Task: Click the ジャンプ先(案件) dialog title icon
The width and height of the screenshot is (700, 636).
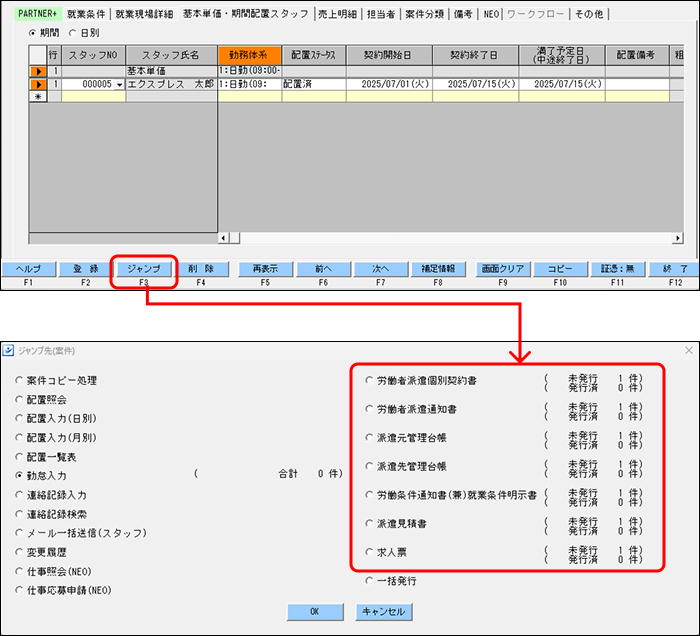Action: (8, 351)
